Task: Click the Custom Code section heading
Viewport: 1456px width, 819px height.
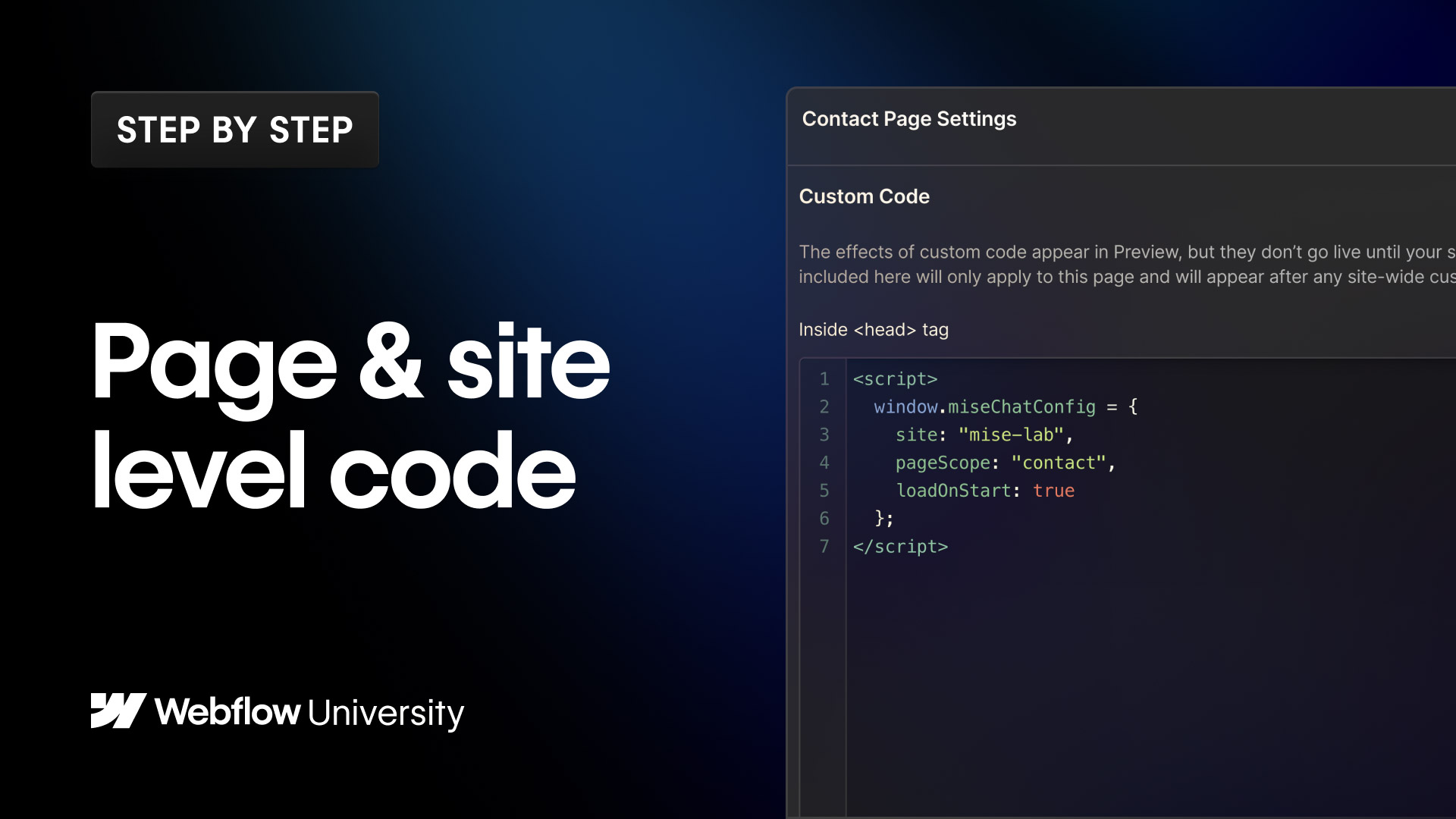Action: (x=864, y=196)
